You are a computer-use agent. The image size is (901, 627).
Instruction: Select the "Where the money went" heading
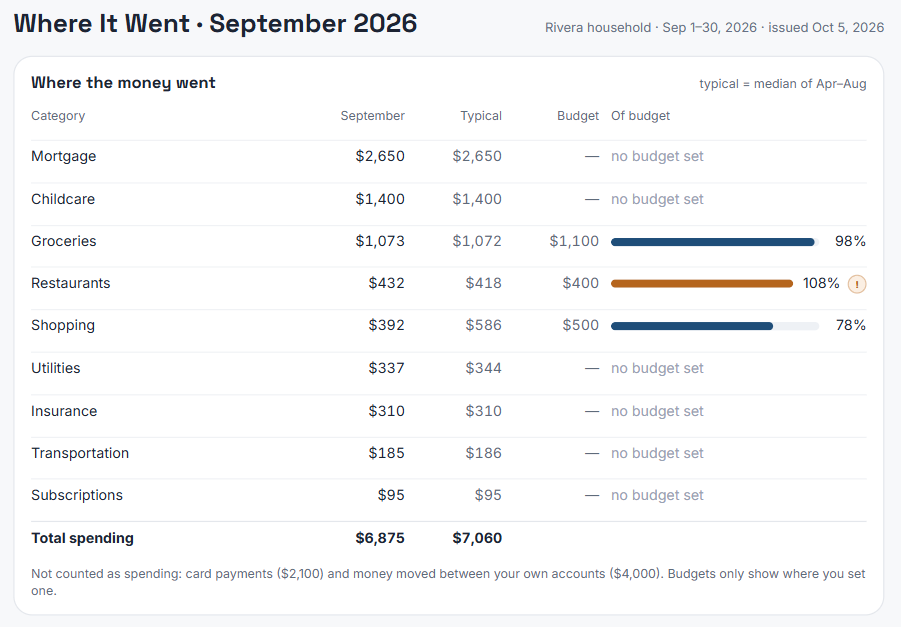coord(123,83)
